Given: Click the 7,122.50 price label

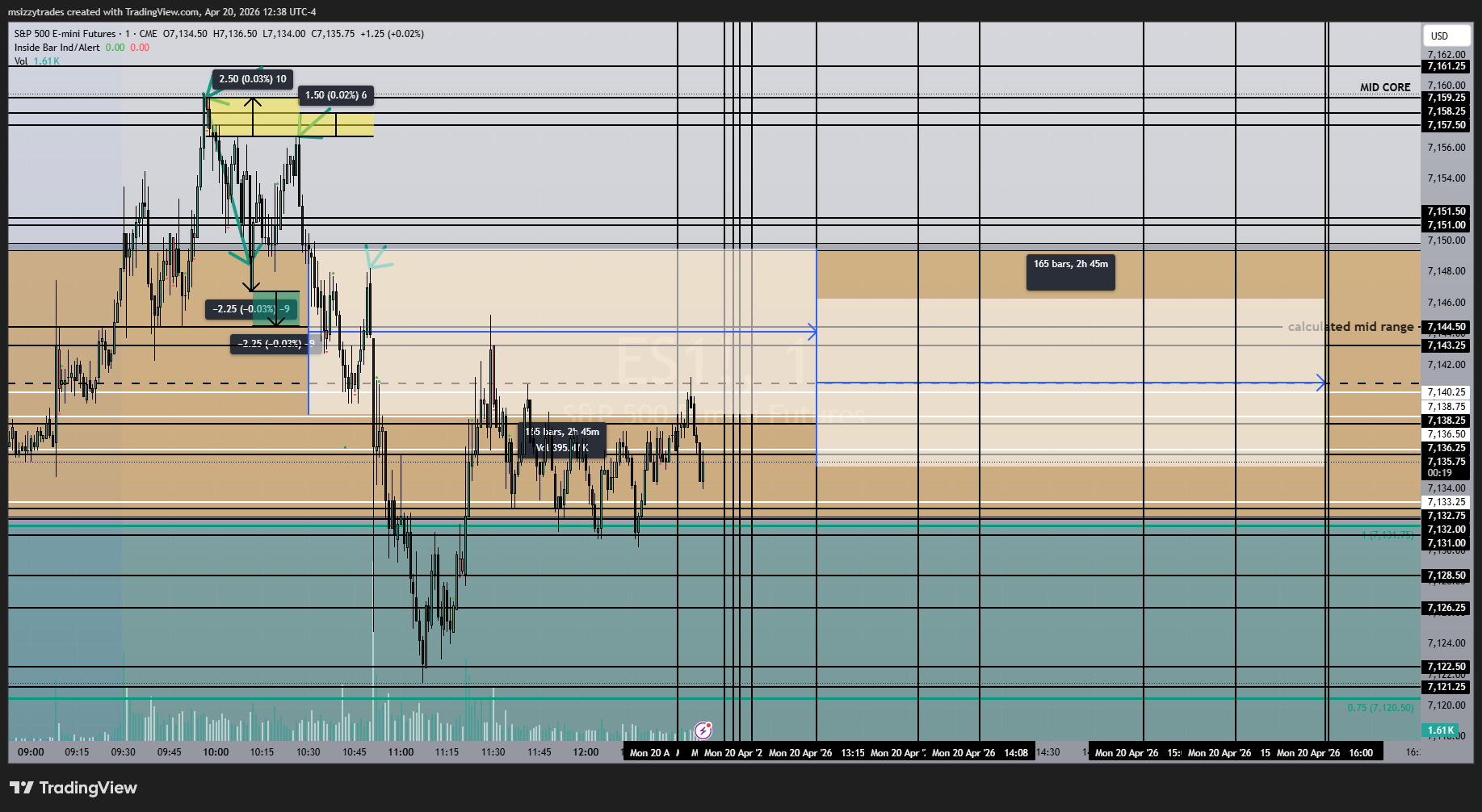Looking at the screenshot, I should 1446,667.
